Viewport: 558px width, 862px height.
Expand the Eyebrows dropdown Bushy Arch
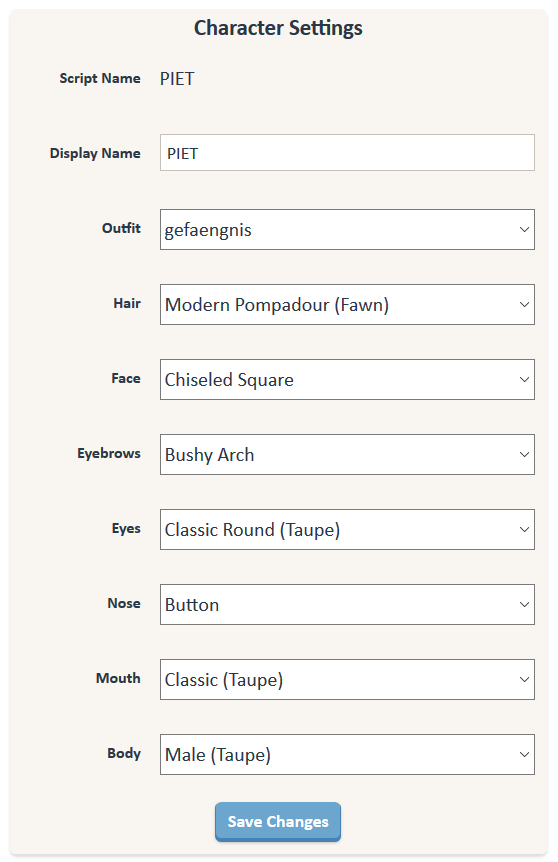coord(347,455)
